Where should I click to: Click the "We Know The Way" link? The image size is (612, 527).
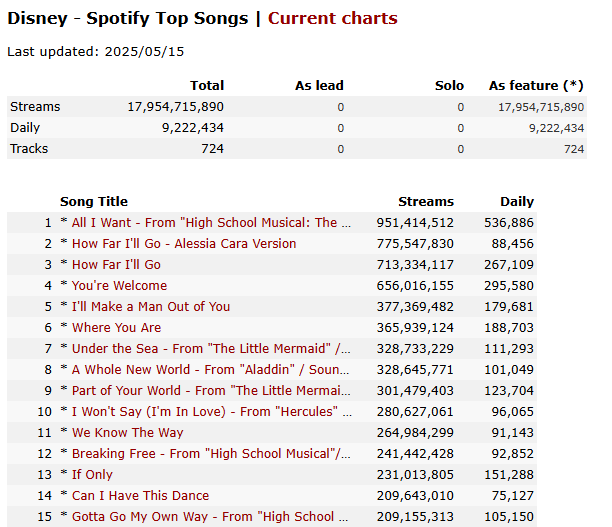[x=127, y=433]
